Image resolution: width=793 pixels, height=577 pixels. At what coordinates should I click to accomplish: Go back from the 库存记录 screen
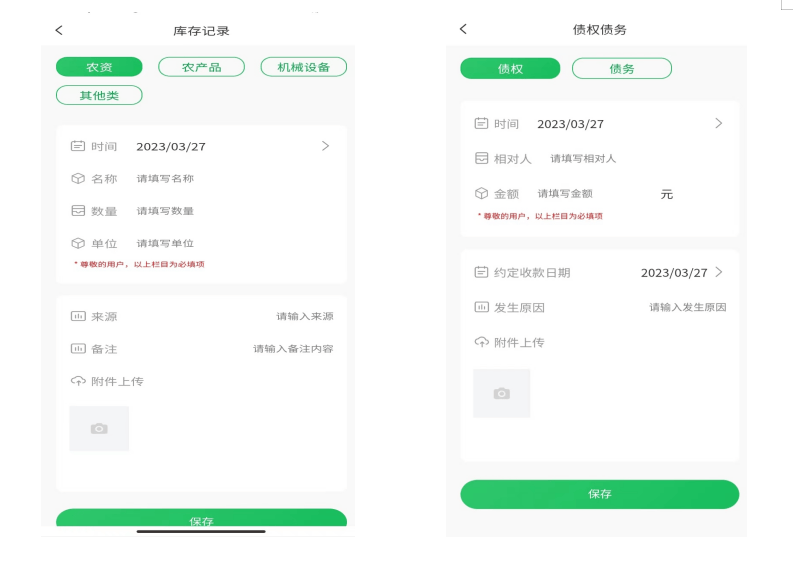(x=59, y=31)
